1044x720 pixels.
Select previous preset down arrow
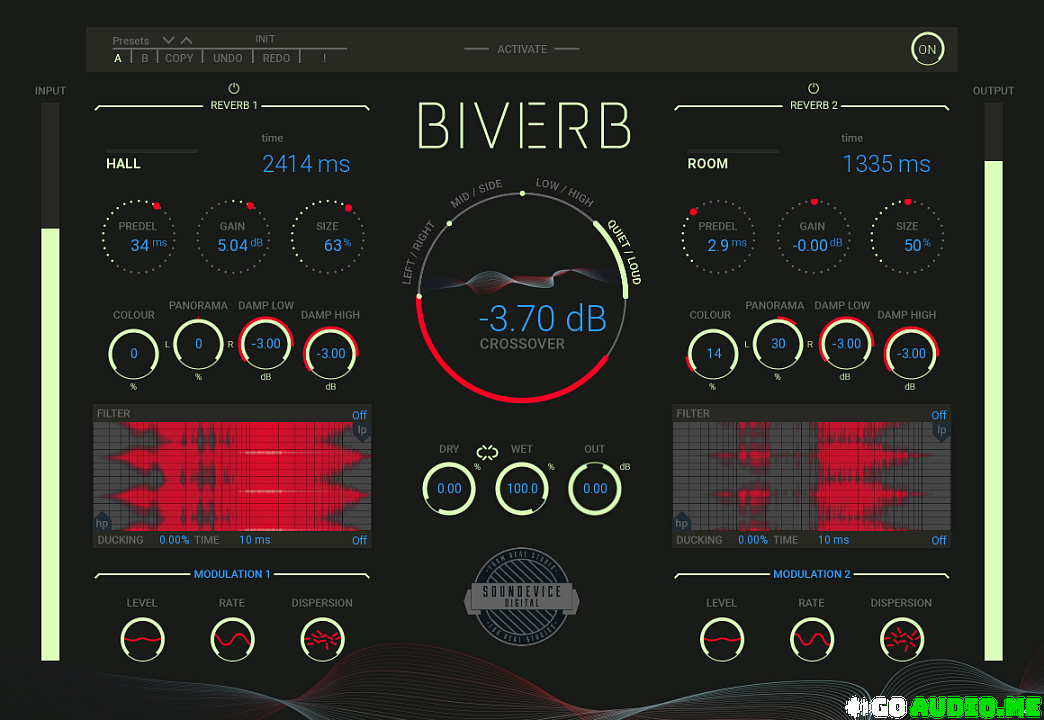pos(168,41)
